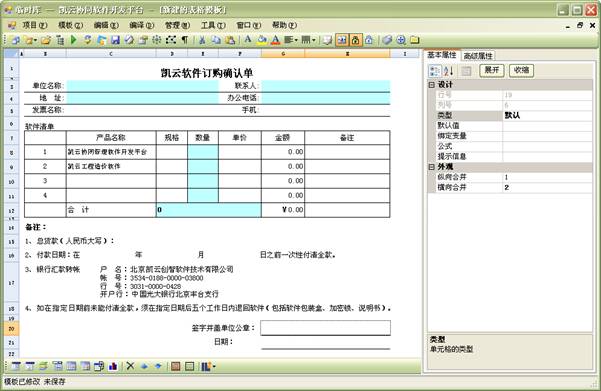Collapse the 设计 property group
The image size is (601, 391).
click(x=432, y=85)
